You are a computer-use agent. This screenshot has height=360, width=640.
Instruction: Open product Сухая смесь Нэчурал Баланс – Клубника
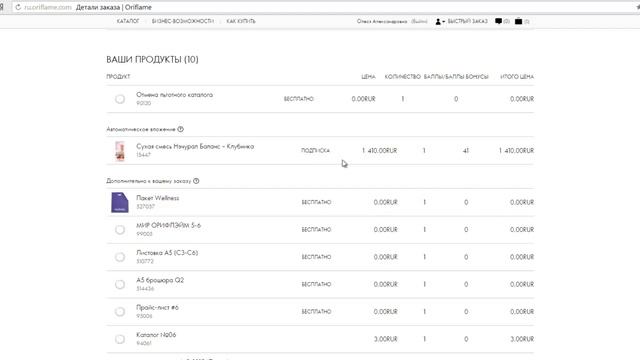click(x=195, y=147)
